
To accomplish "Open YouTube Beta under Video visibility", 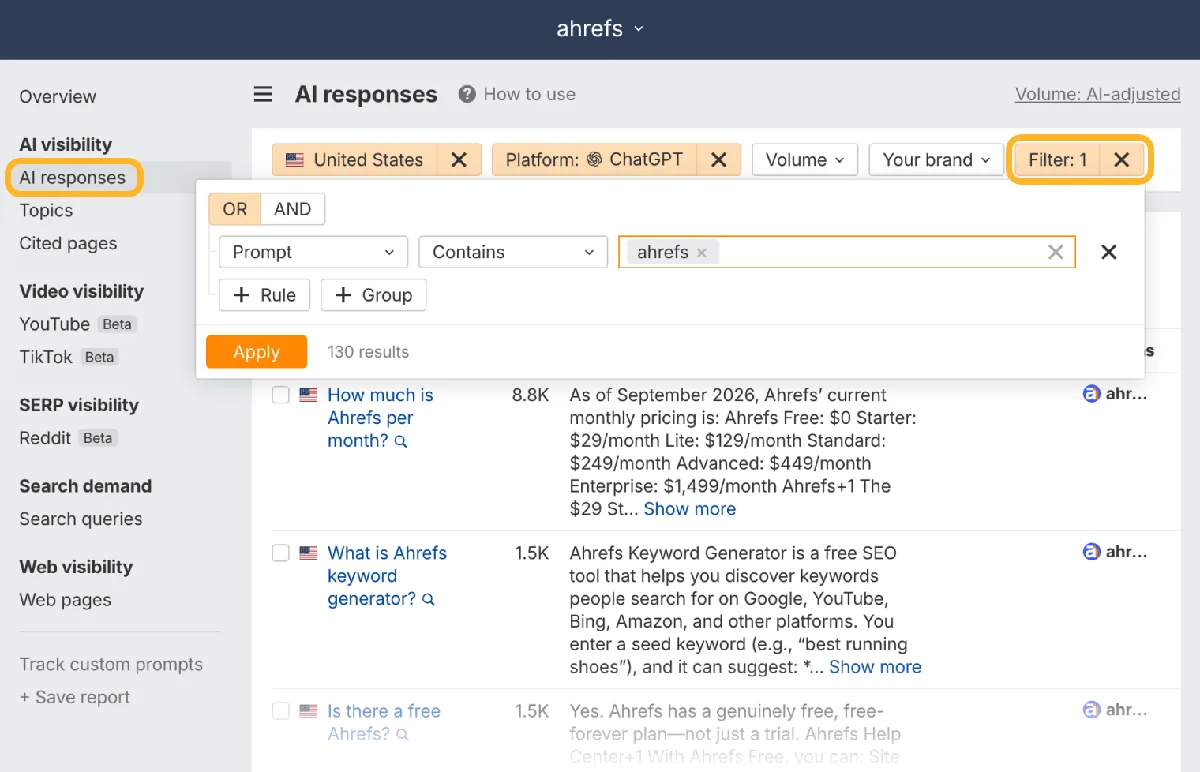I will 77,324.
